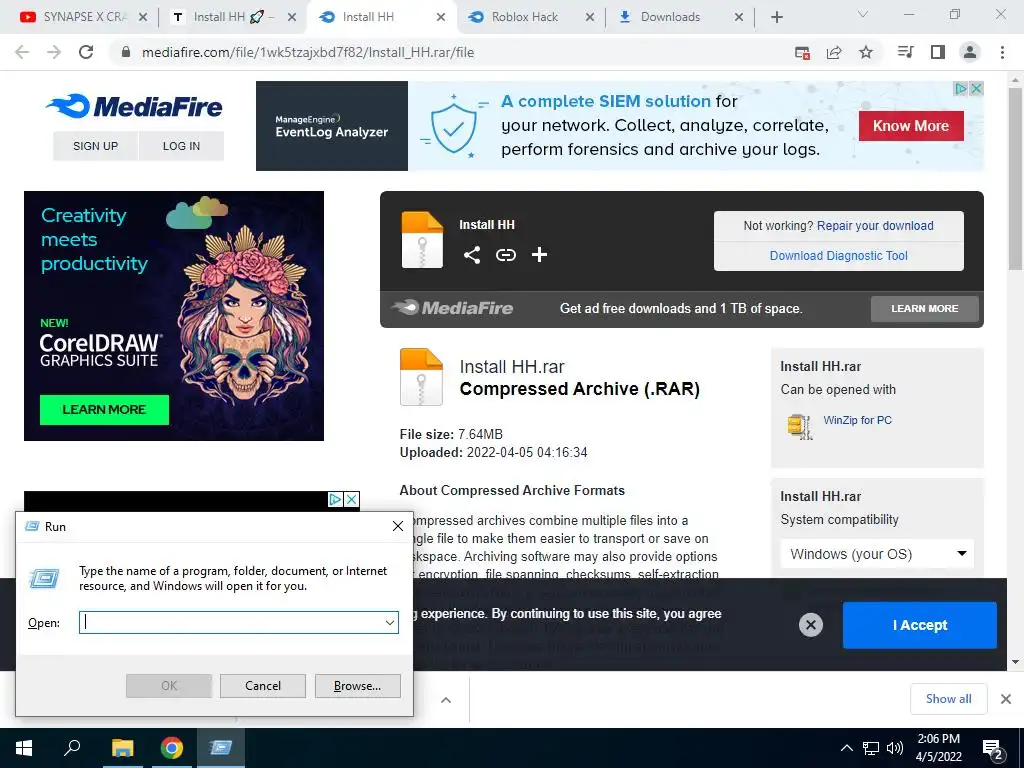Click Chrome icon in taskbar

coord(172,748)
